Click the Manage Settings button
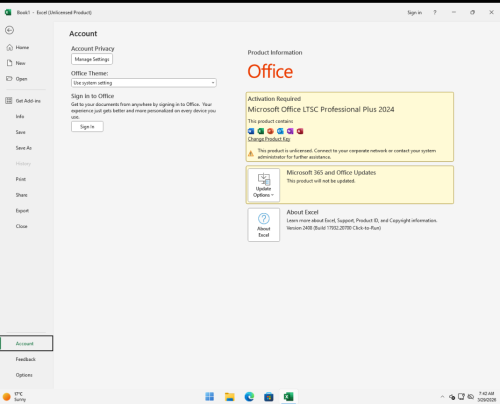Image resolution: width=500 pixels, height=404 pixels. [x=92, y=59]
